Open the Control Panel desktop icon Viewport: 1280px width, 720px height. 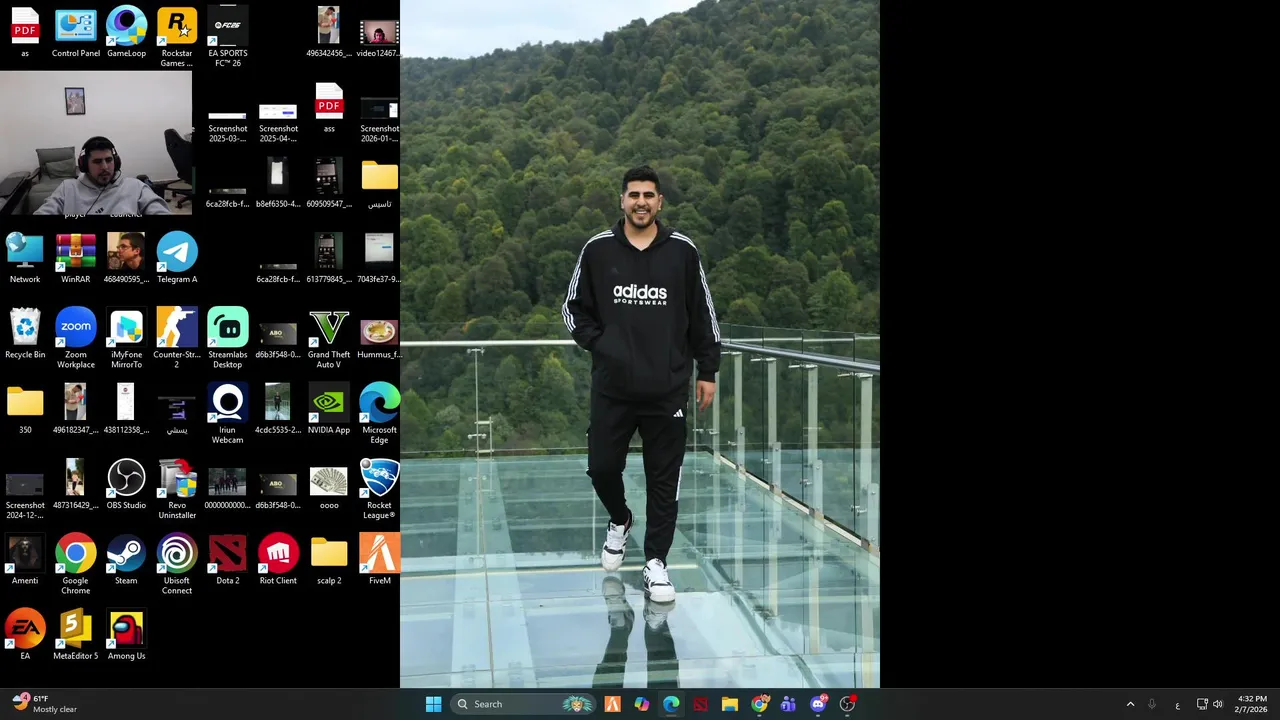76,33
